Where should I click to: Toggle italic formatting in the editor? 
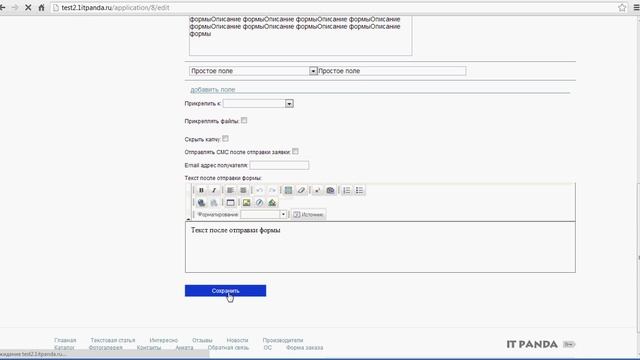click(x=214, y=190)
